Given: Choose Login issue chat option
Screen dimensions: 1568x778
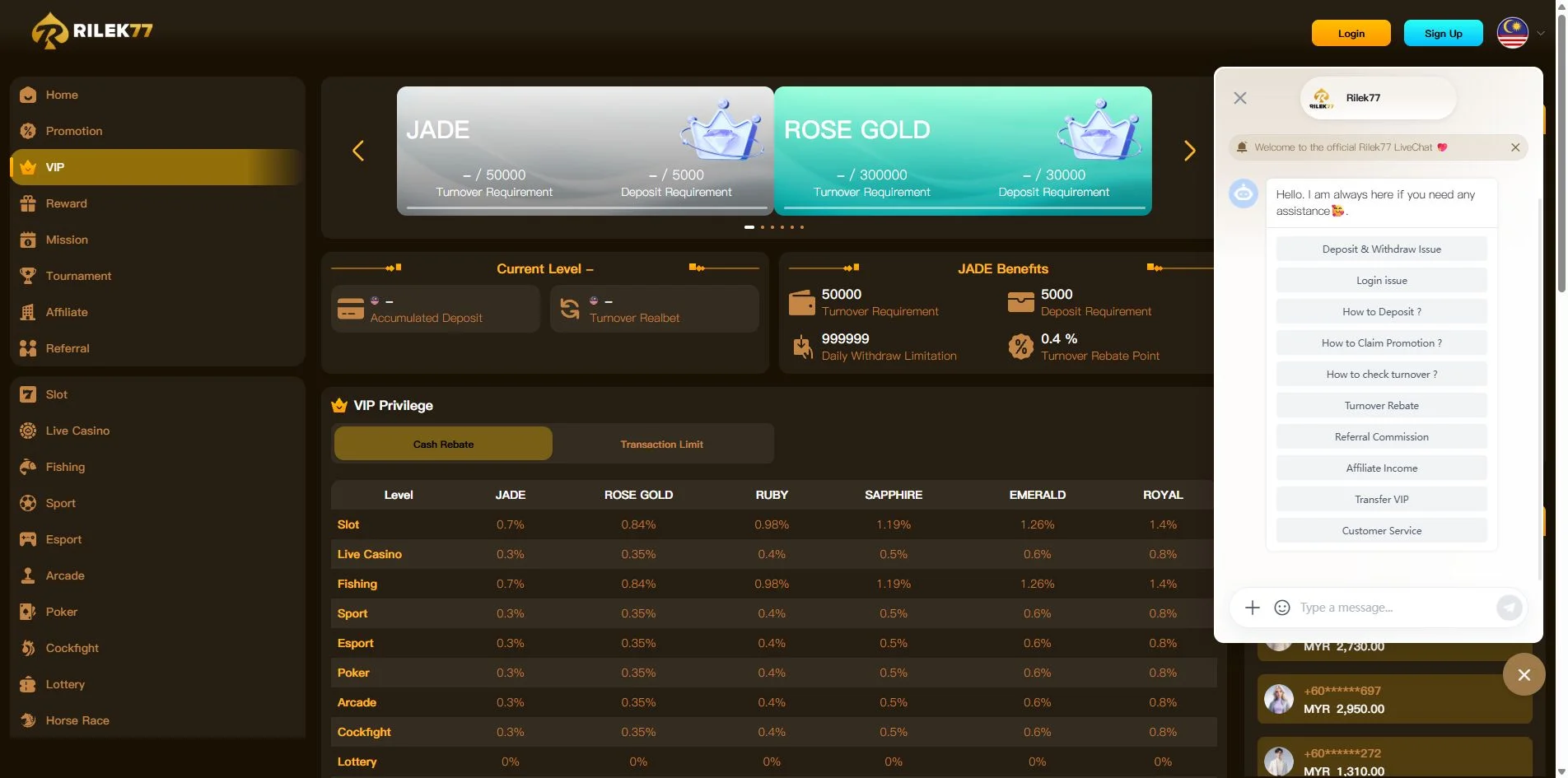Looking at the screenshot, I should (x=1382, y=280).
